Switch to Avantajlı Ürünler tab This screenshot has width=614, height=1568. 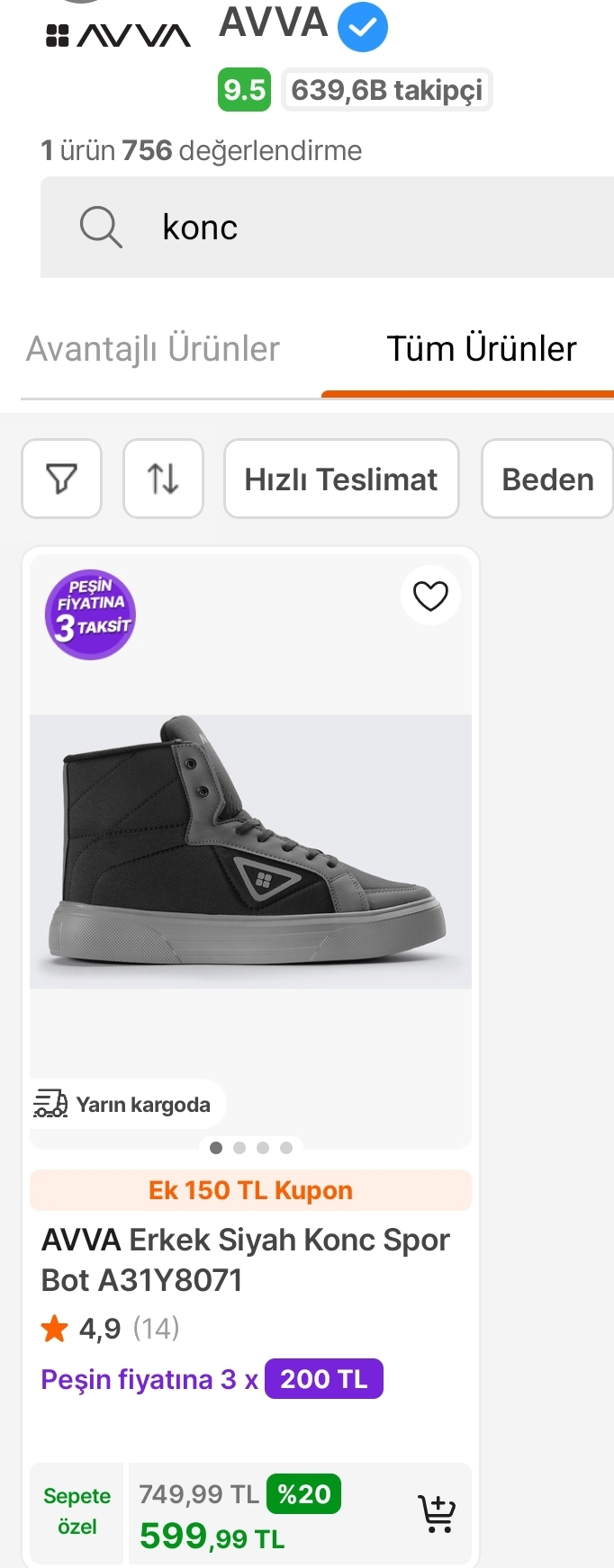(x=153, y=349)
